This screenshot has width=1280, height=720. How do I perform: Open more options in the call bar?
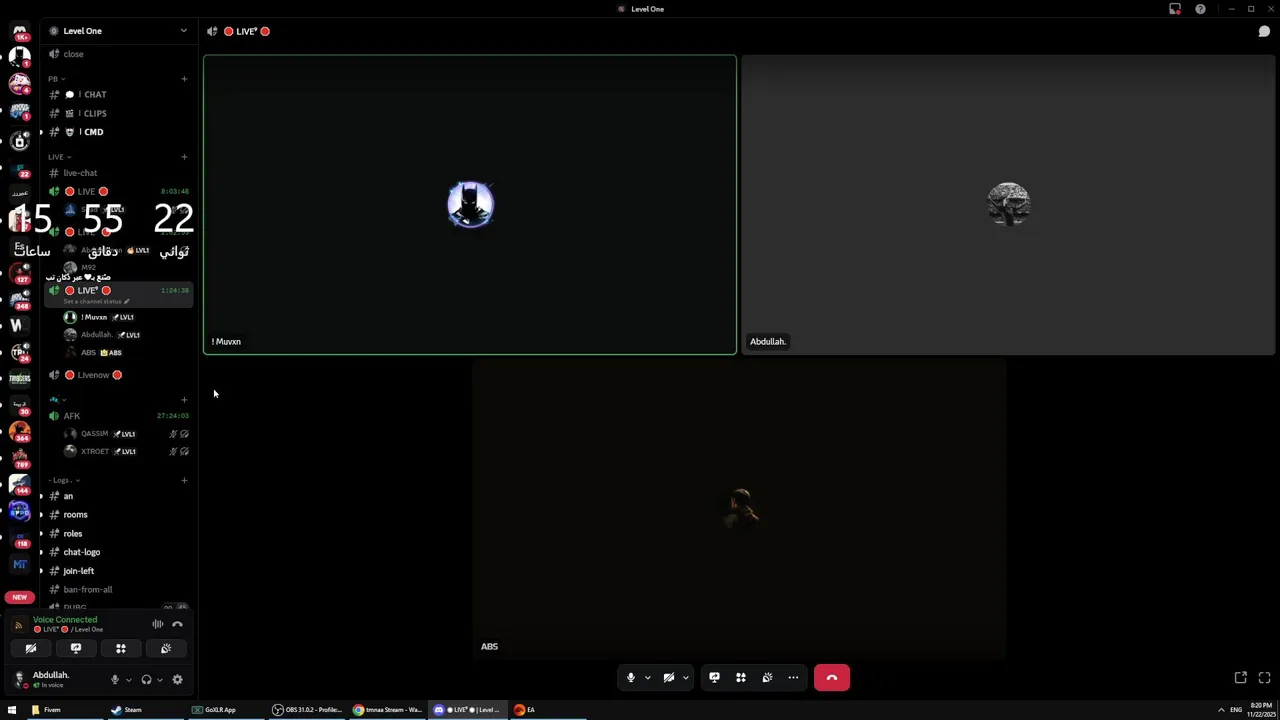793,677
